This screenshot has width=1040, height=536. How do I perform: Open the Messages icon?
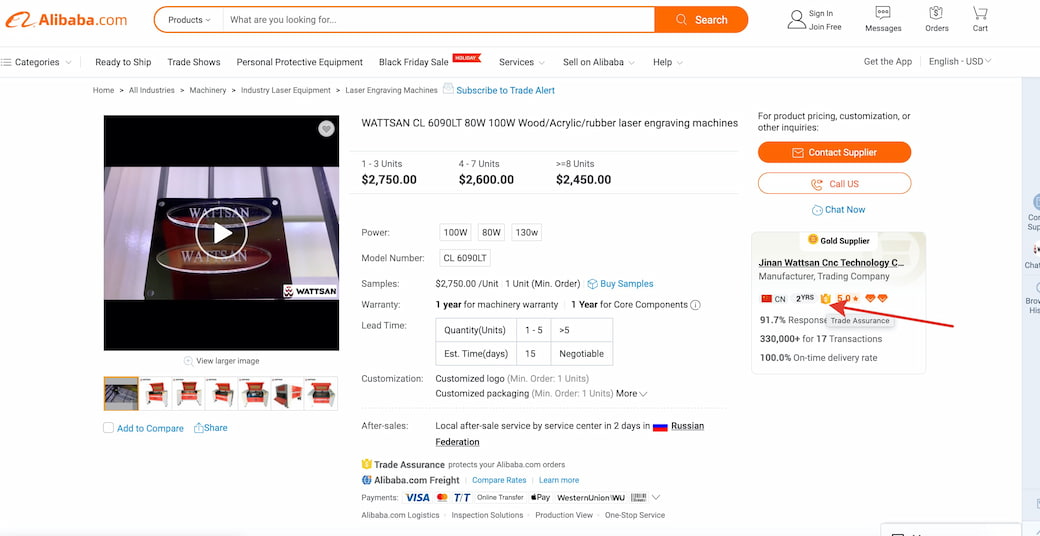click(x=883, y=14)
